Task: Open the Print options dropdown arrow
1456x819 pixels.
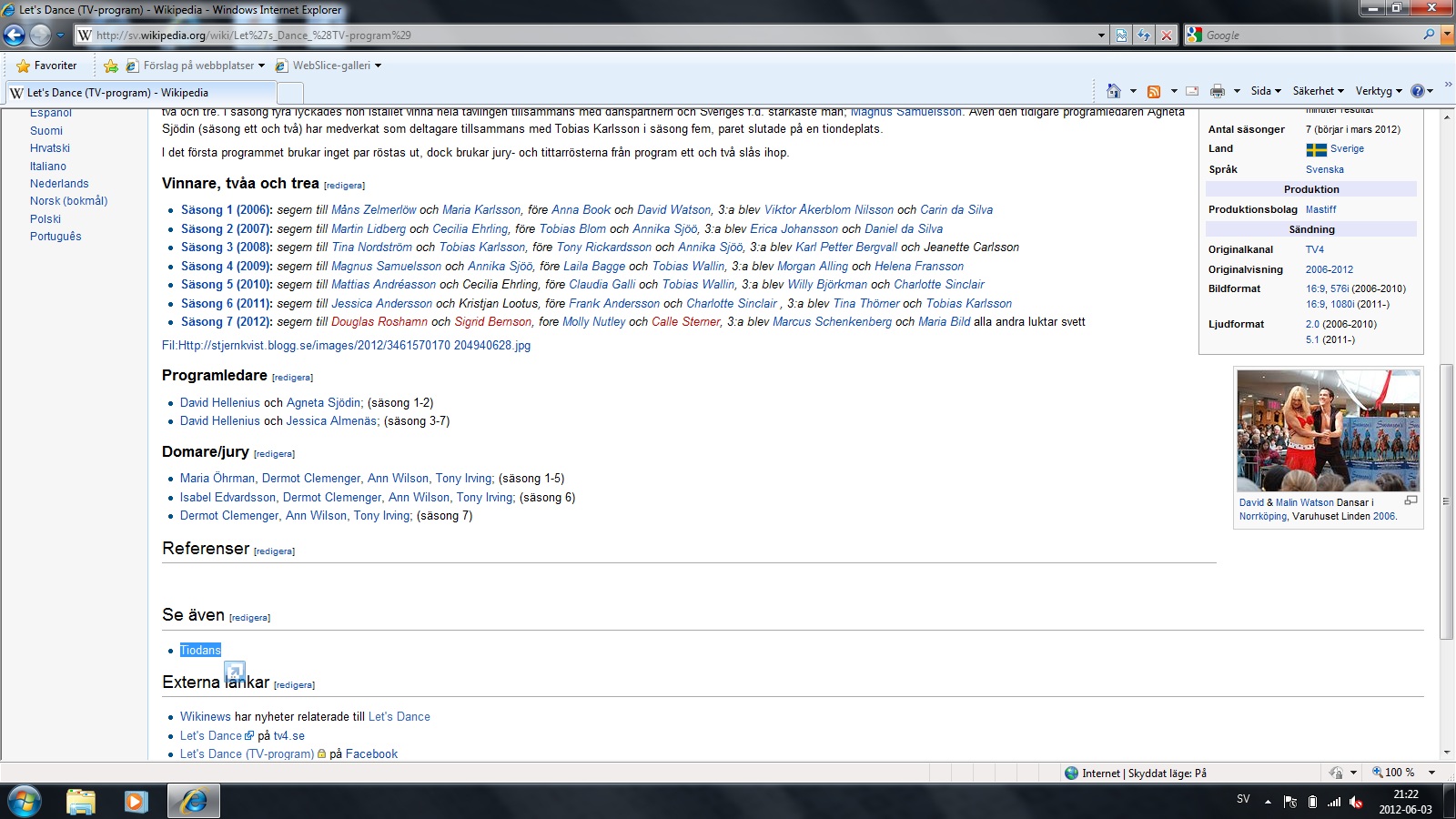Action: 1237,91
